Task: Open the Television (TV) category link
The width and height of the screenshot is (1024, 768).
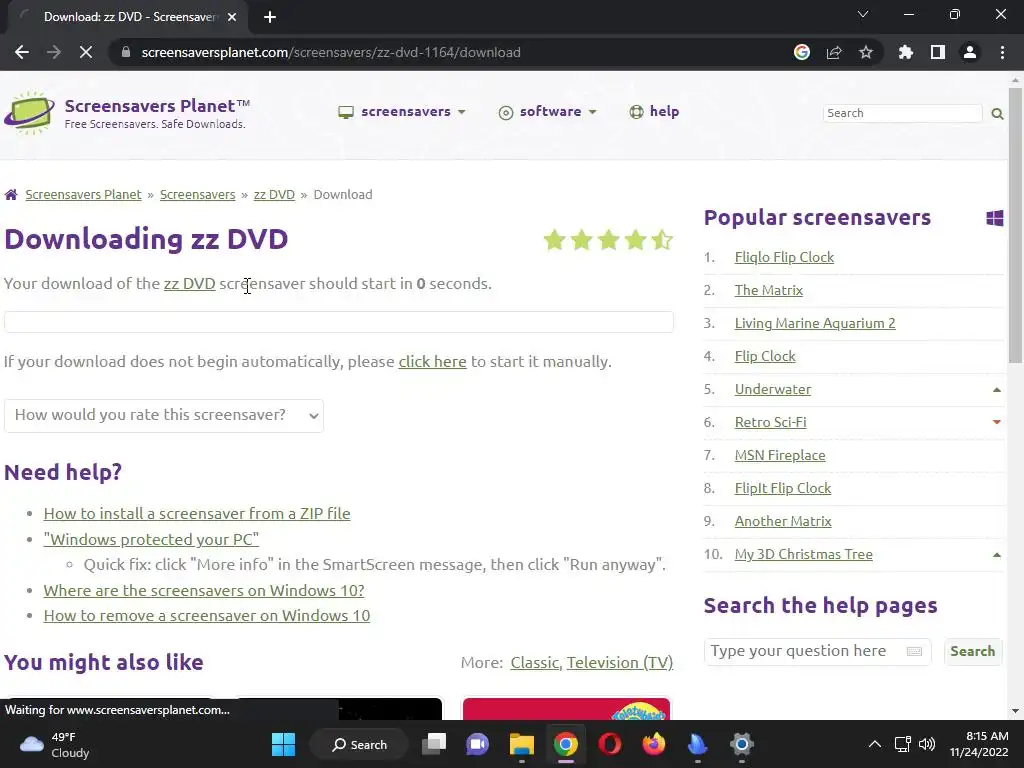Action: (x=620, y=663)
